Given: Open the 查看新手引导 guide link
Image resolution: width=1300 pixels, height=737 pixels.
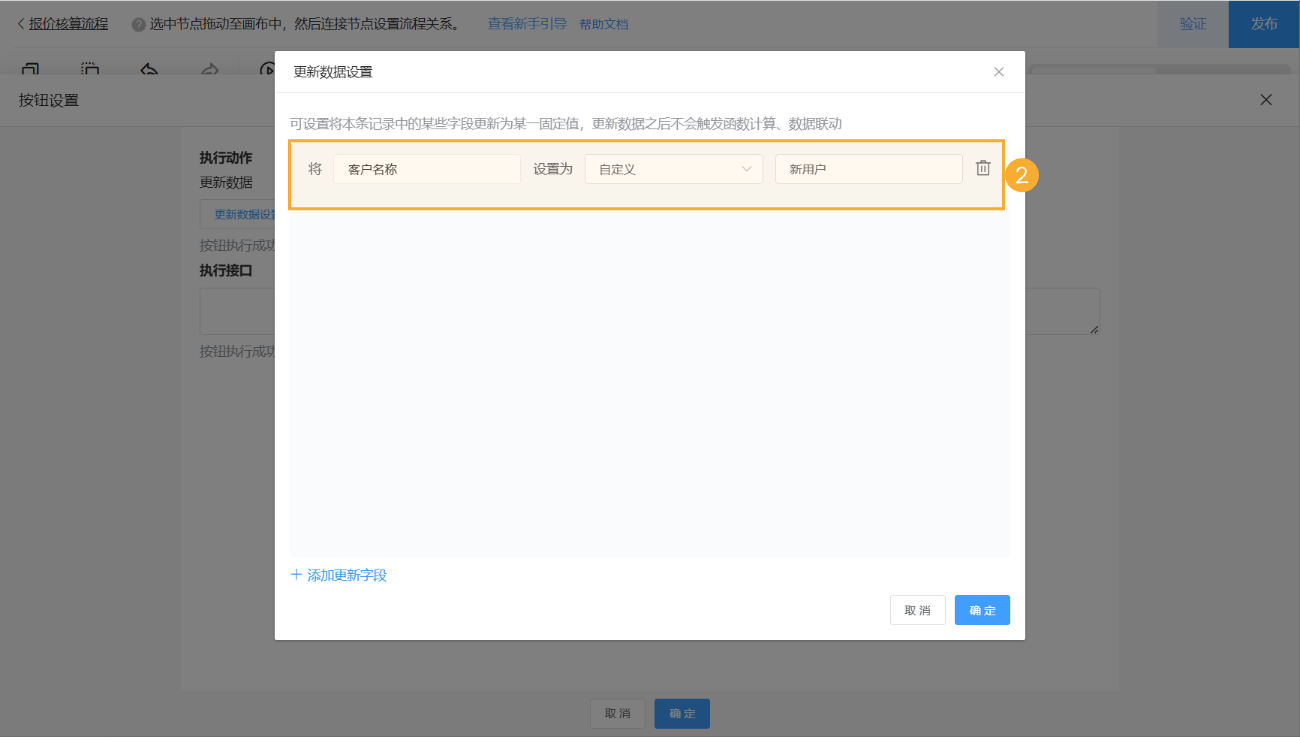Looking at the screenshot, I should (527, 23).
